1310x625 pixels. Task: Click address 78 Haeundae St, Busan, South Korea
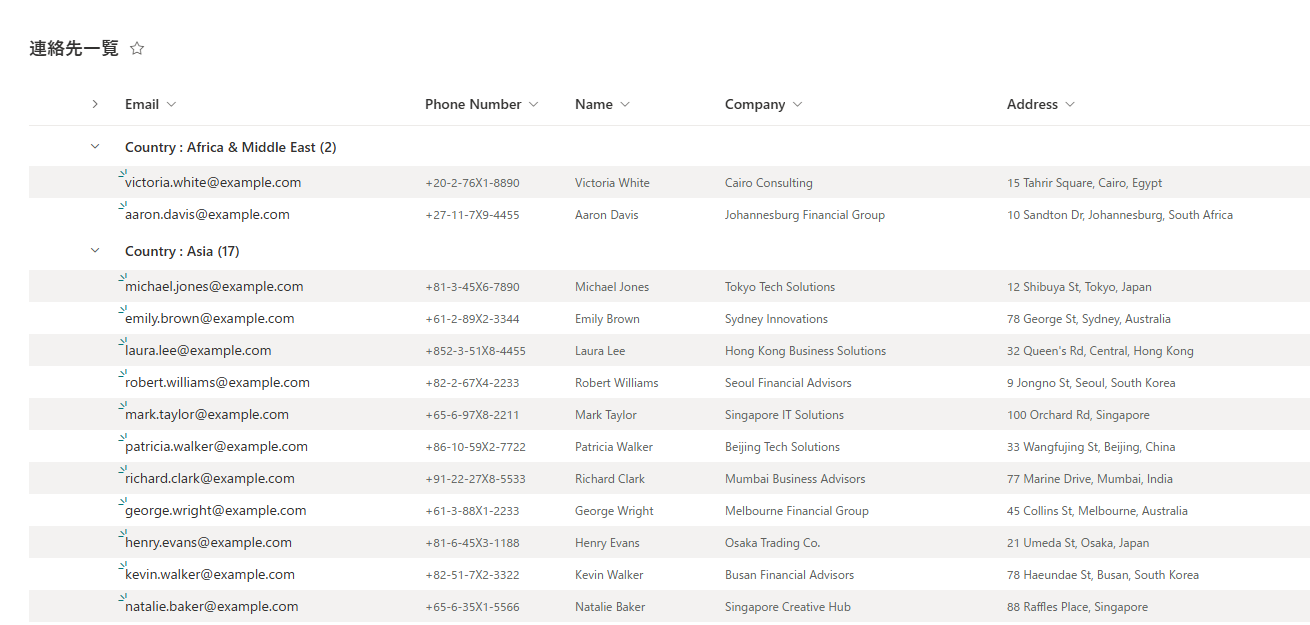tap(1103, 575)
